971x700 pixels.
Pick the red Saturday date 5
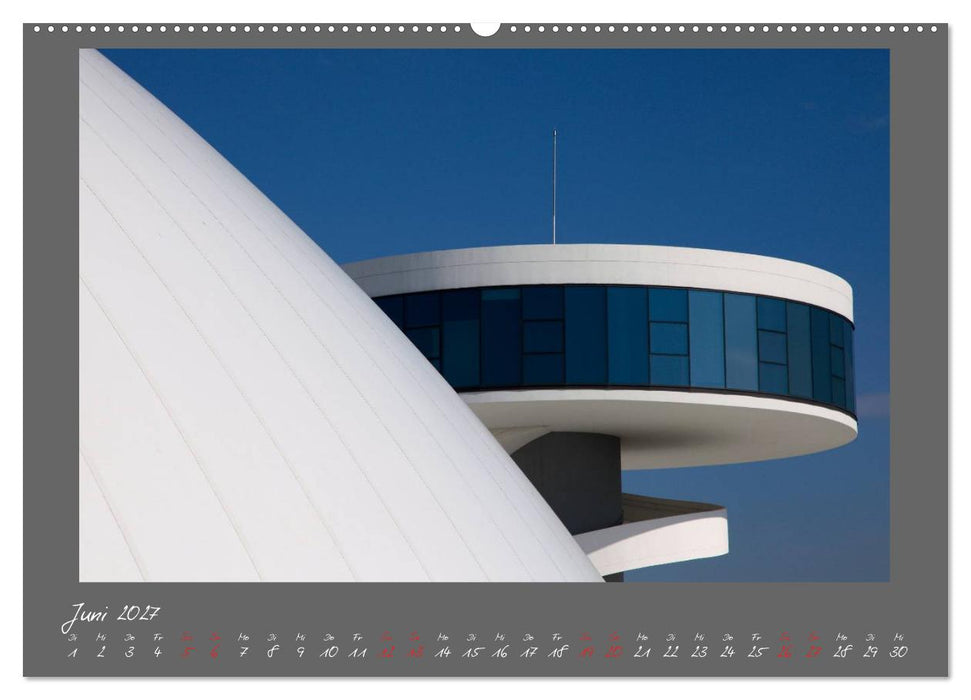(187, 652)
